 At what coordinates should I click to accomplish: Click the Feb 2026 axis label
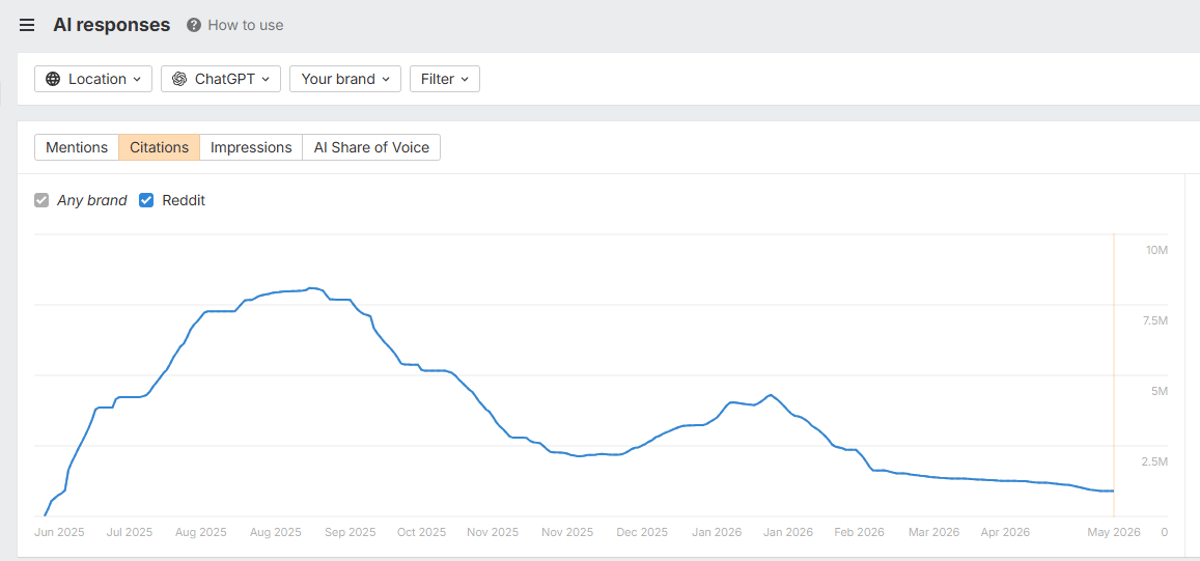click(859, 532)
